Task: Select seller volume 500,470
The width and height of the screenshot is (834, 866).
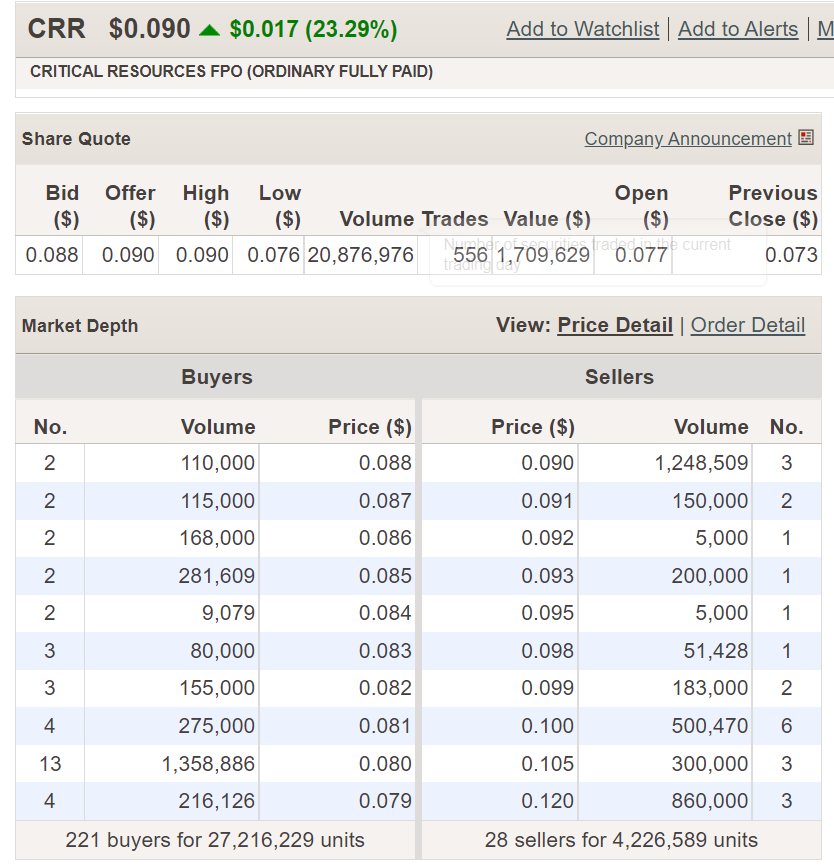Action: coord(710,726)
